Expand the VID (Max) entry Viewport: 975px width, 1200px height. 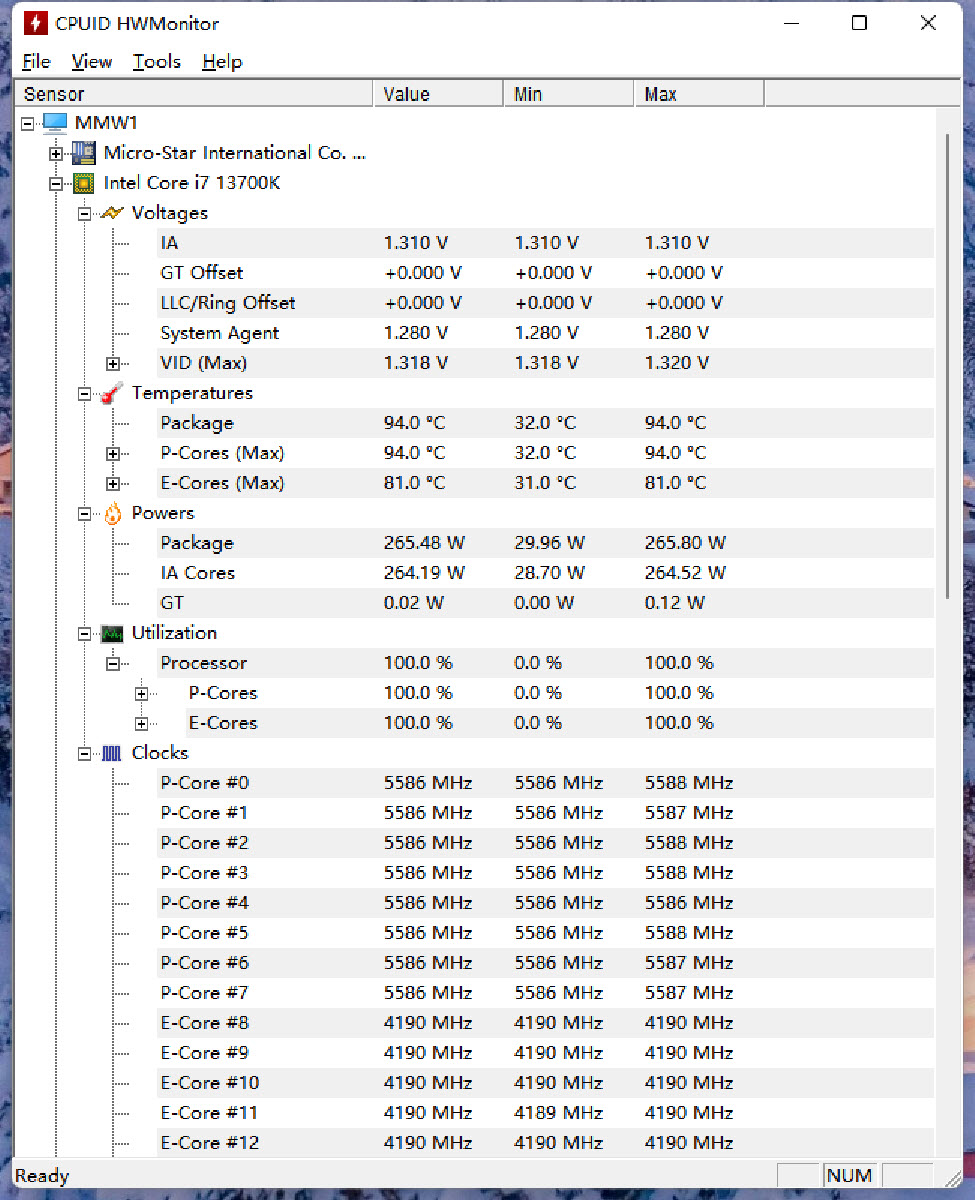point(113,363)
